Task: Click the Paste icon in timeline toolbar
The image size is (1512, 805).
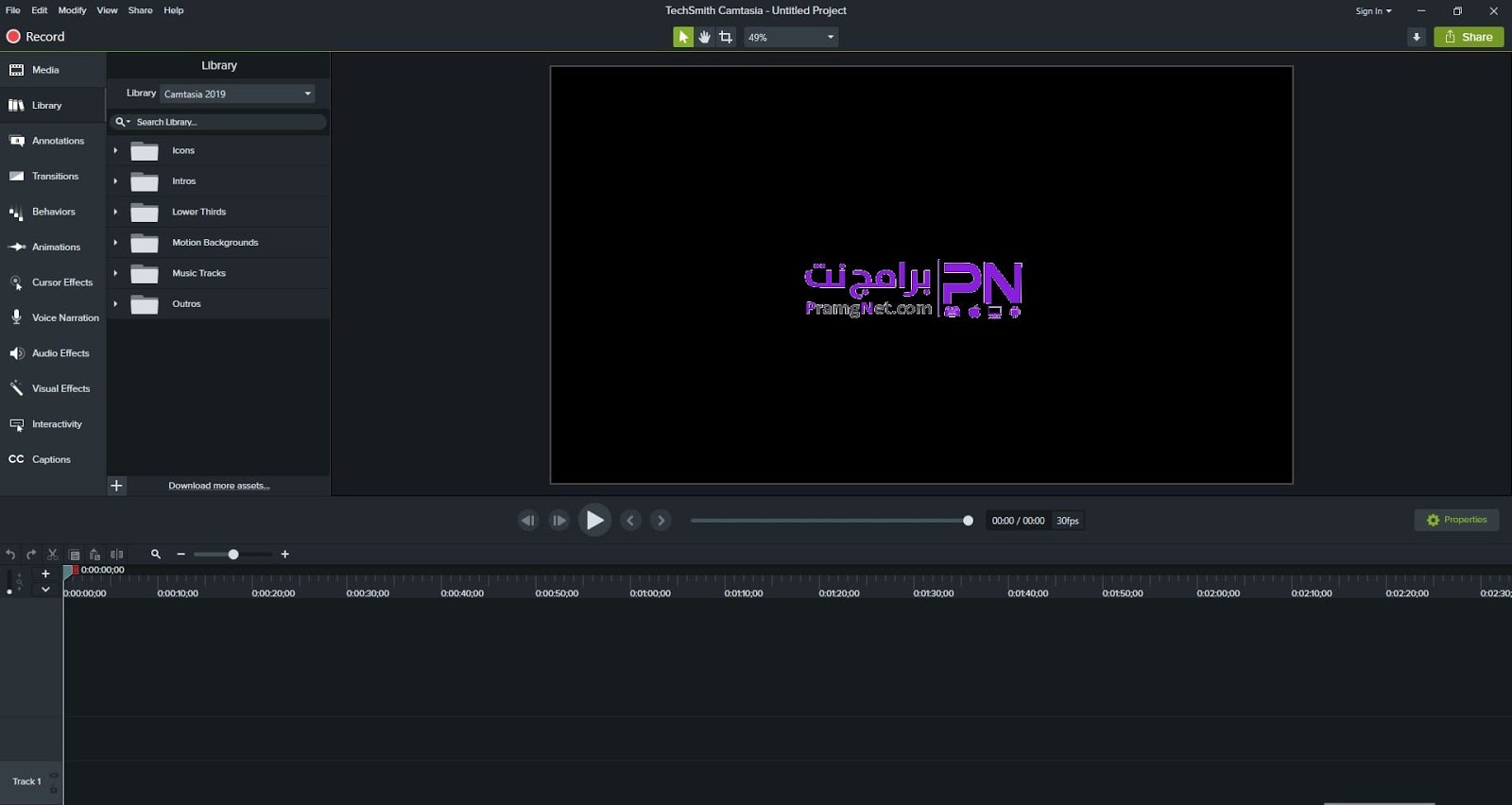Action: pos(95,555)
